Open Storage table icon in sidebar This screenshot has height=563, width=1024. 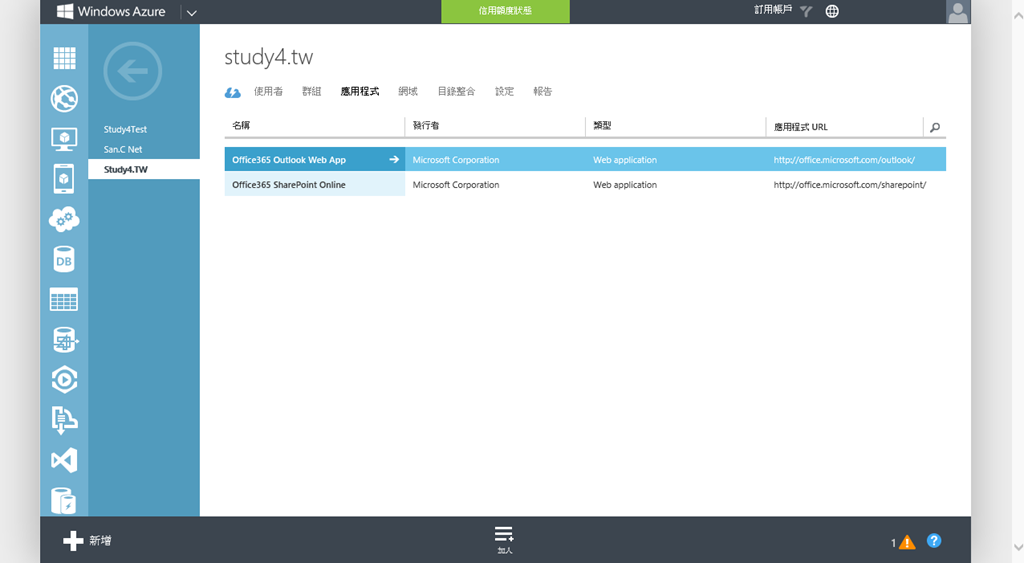point(64,300)
